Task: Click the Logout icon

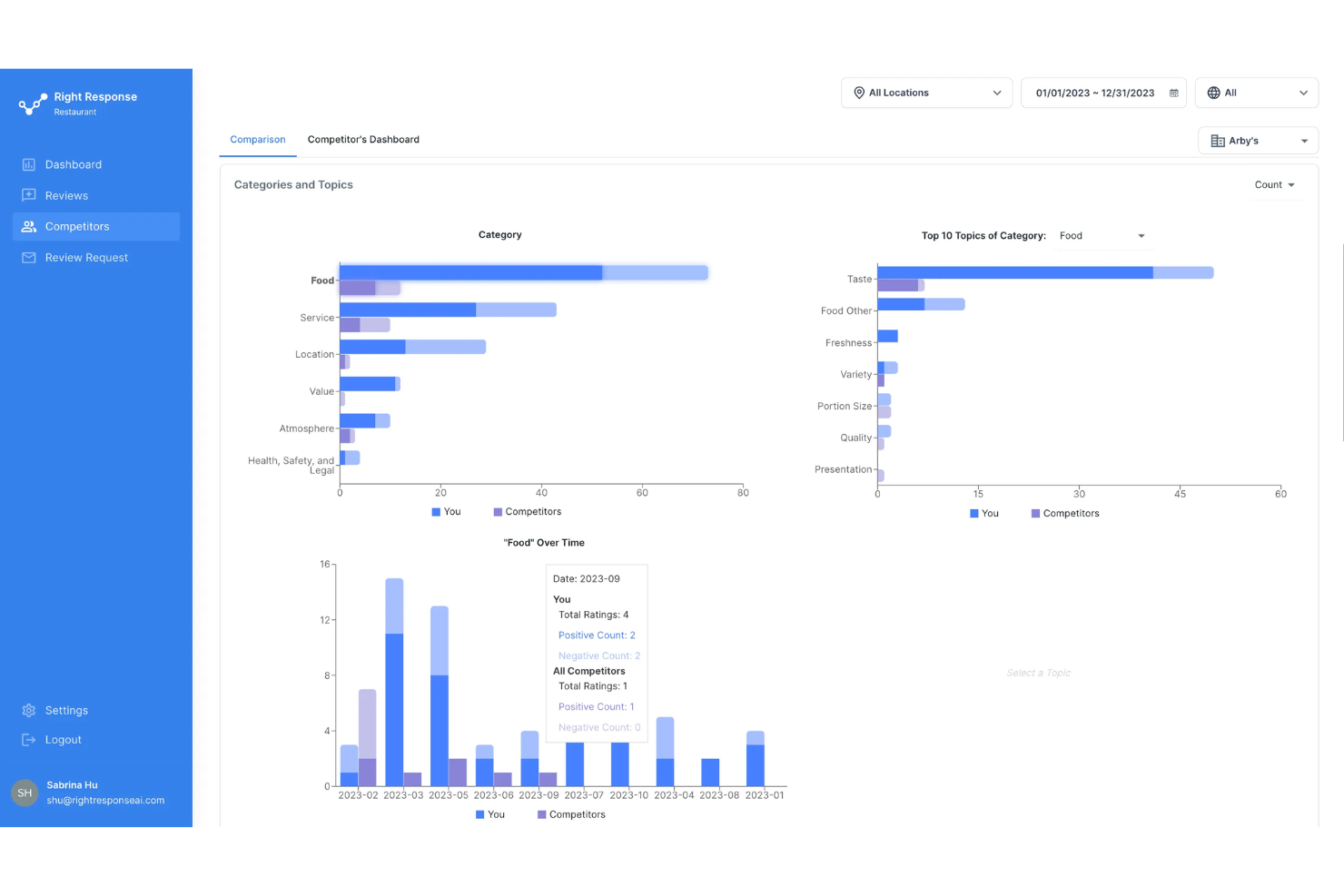Action: point(28,739)
